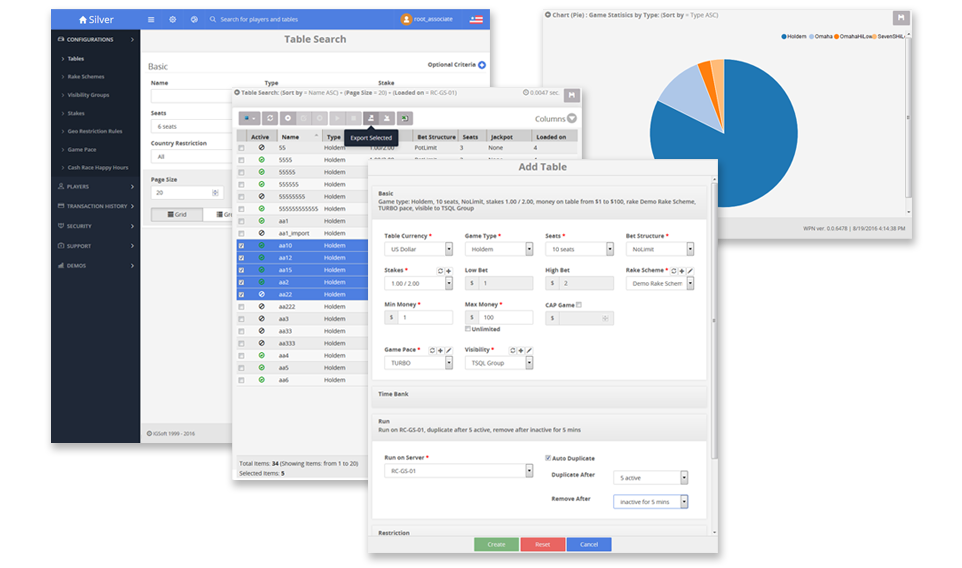Open the hamburger menu in Silver header
This screenshot has width=962, height=568.
[x=151, y=20]
